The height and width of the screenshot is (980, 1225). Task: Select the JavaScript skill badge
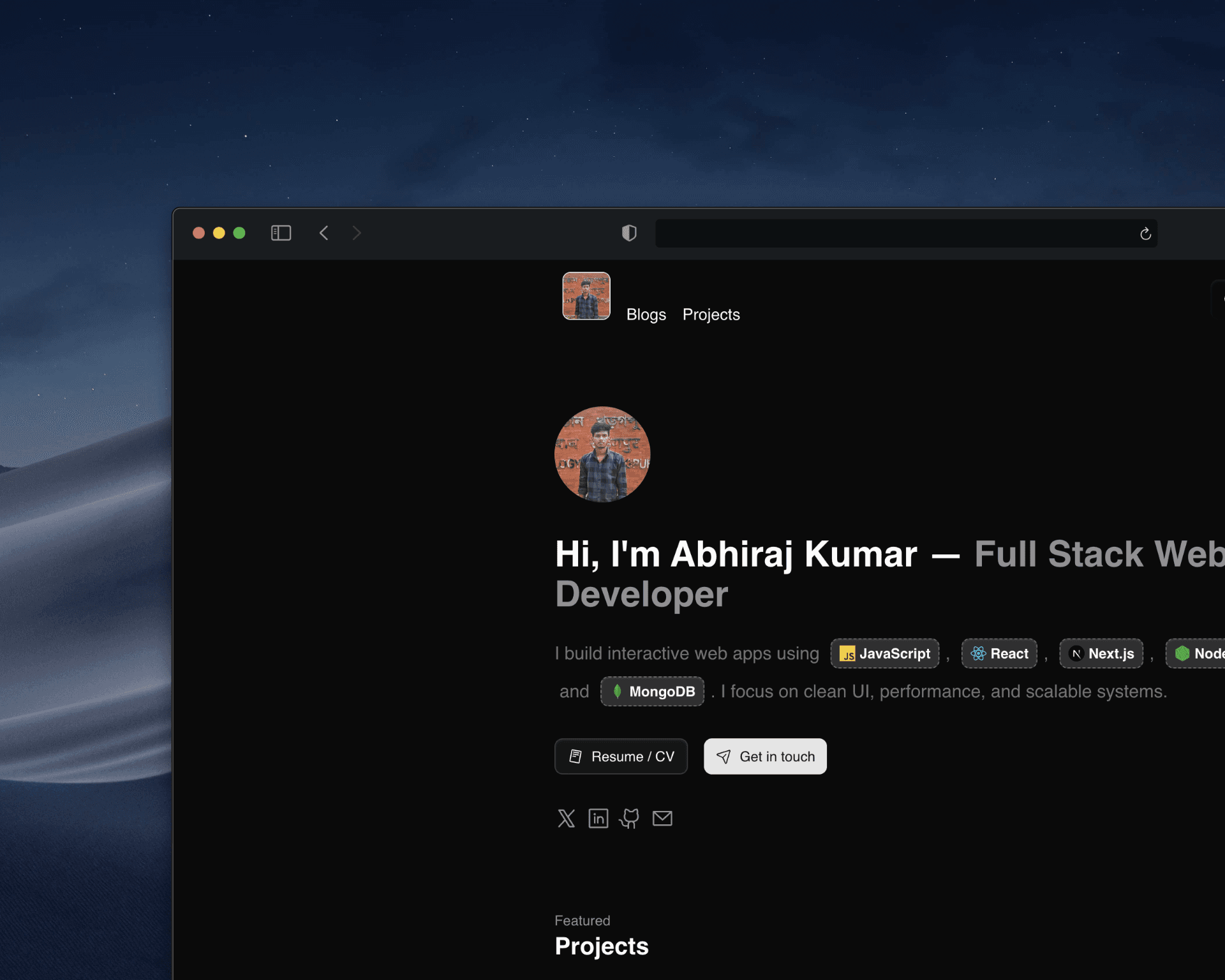[884, 653]
